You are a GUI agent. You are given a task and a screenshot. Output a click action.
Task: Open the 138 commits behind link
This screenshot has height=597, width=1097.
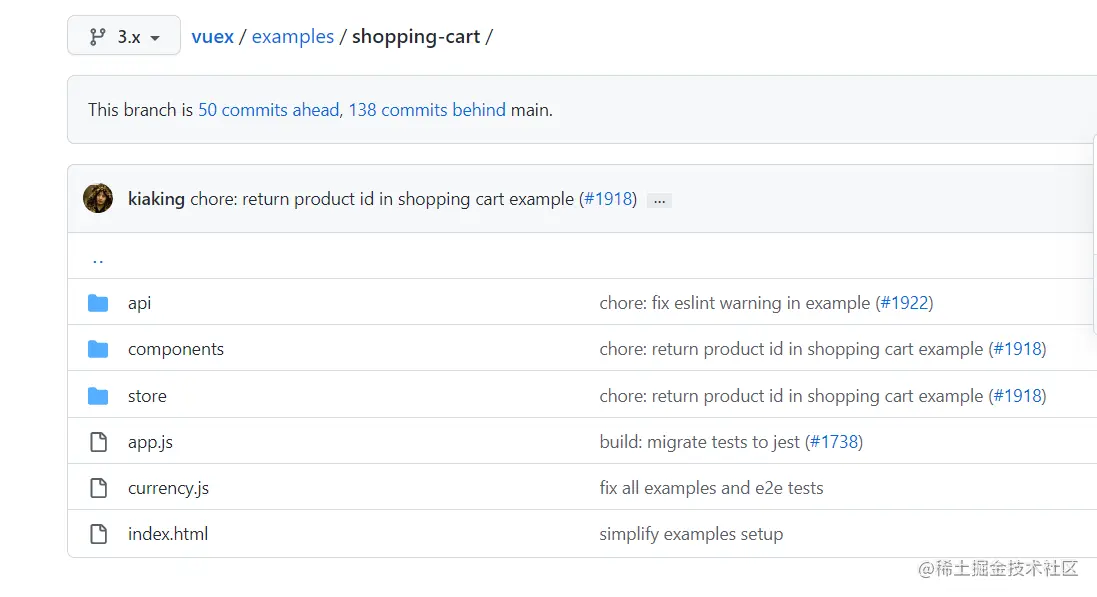coord(427,110)
